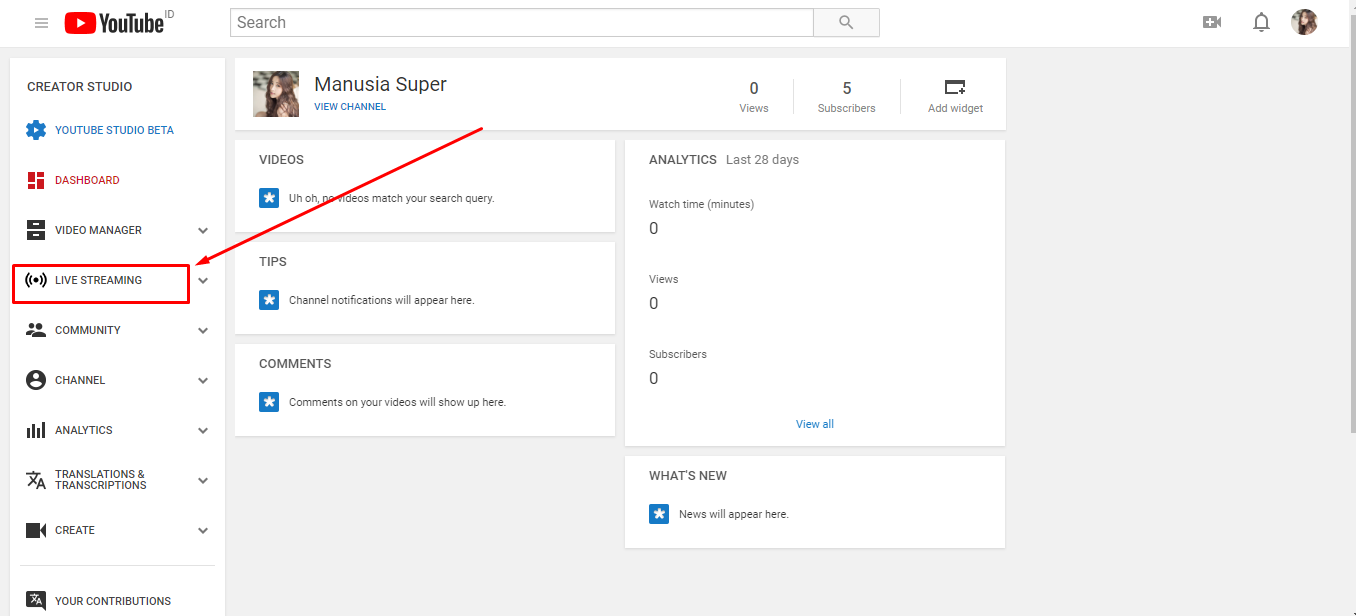Click the Add widget icon
The width and height of the screenshot is (1356, 616).
pyautogui.click(x=955, y=88)
